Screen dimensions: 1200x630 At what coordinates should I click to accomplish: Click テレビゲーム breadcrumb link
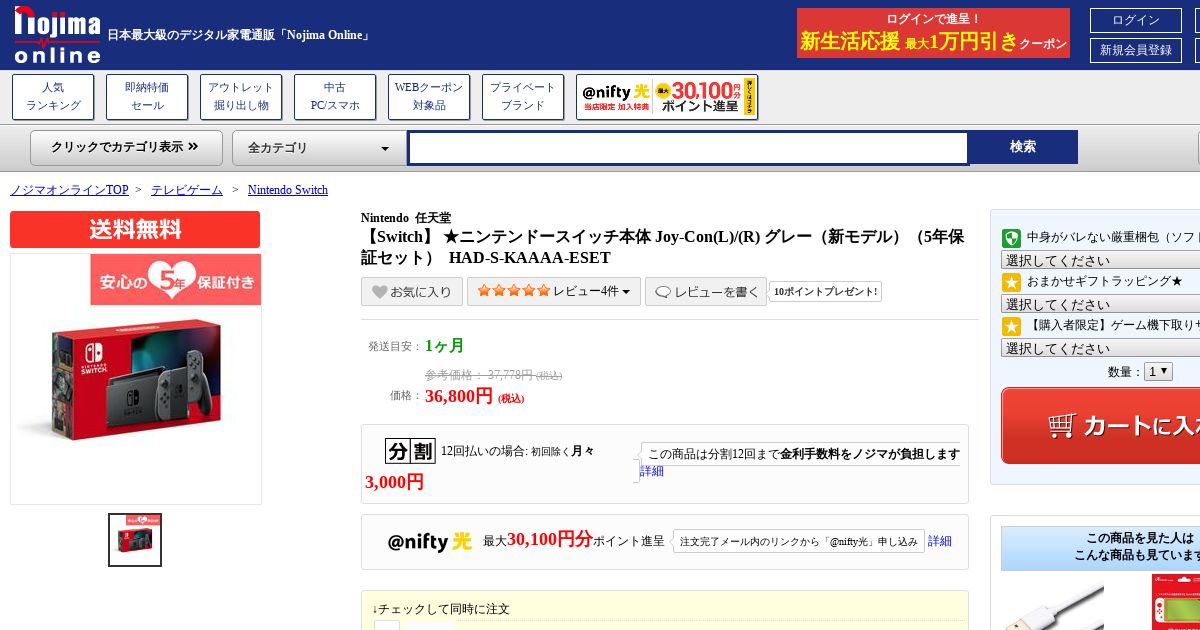tap(187, 190)
